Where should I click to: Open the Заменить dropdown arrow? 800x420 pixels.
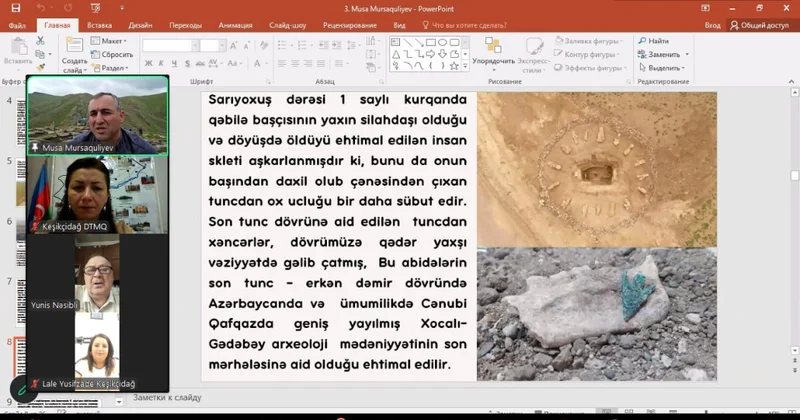[x=687, y=54]
